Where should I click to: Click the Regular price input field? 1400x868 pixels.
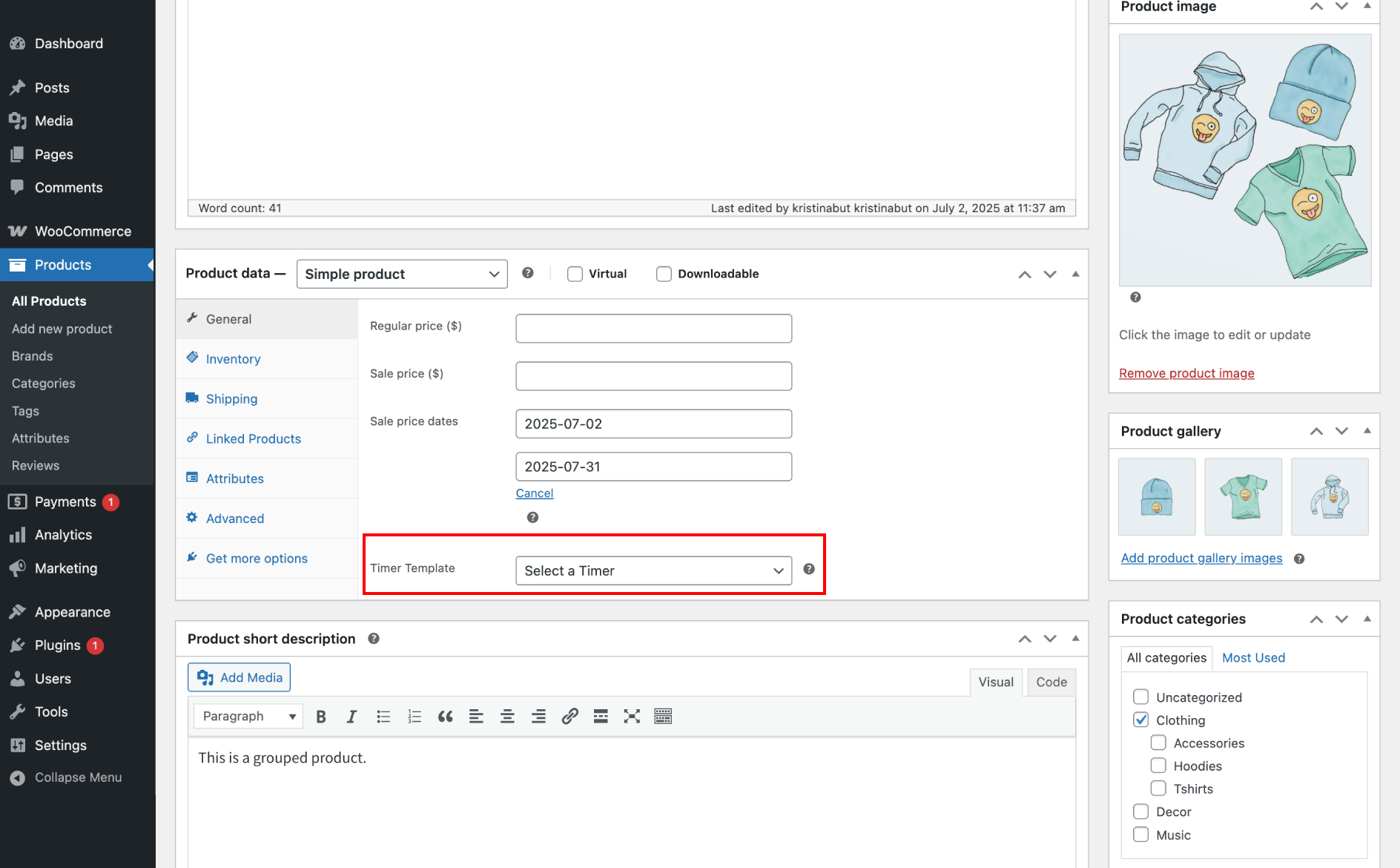tap(653, 329)
